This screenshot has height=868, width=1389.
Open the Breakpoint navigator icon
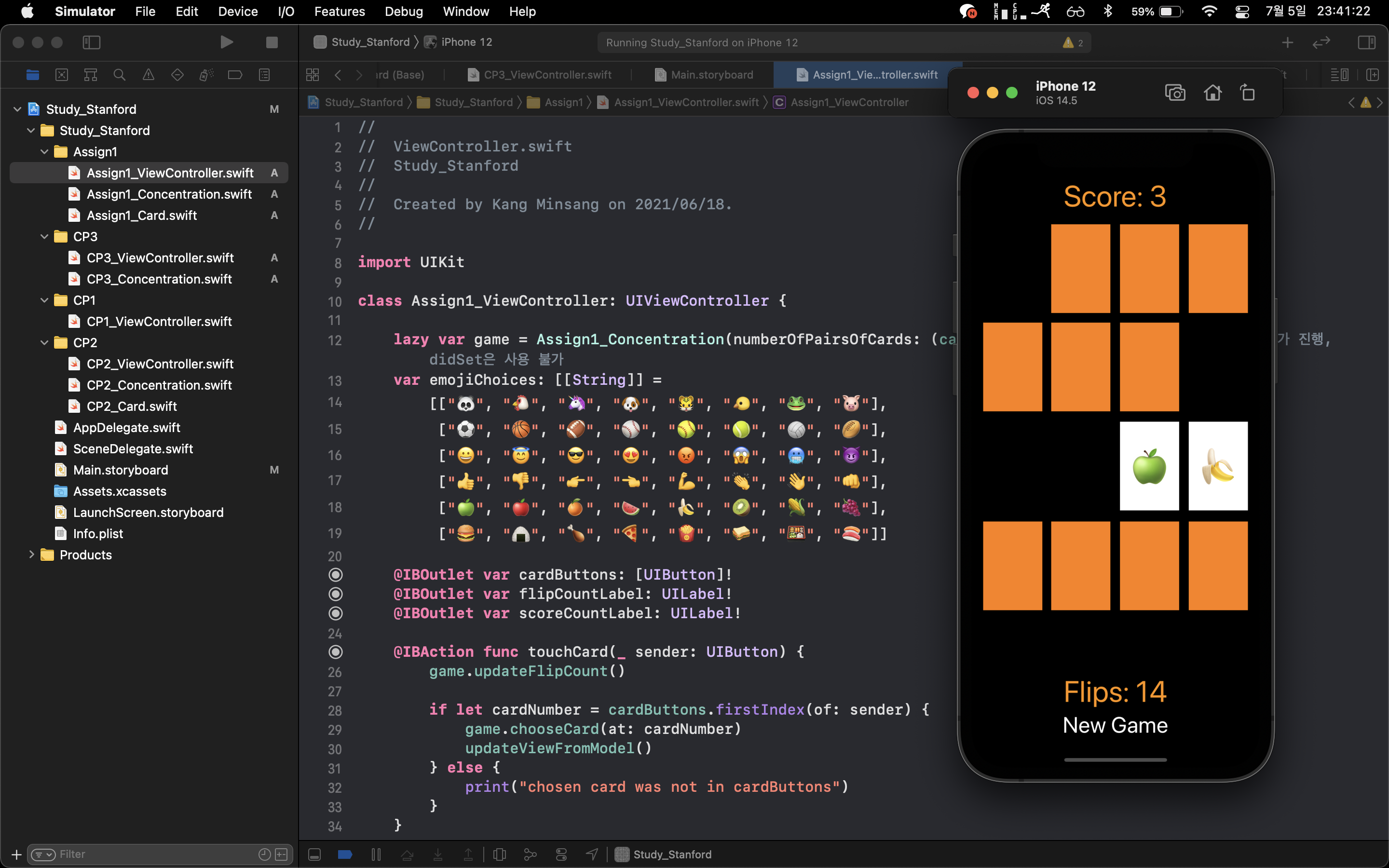(x=235, y=75)
